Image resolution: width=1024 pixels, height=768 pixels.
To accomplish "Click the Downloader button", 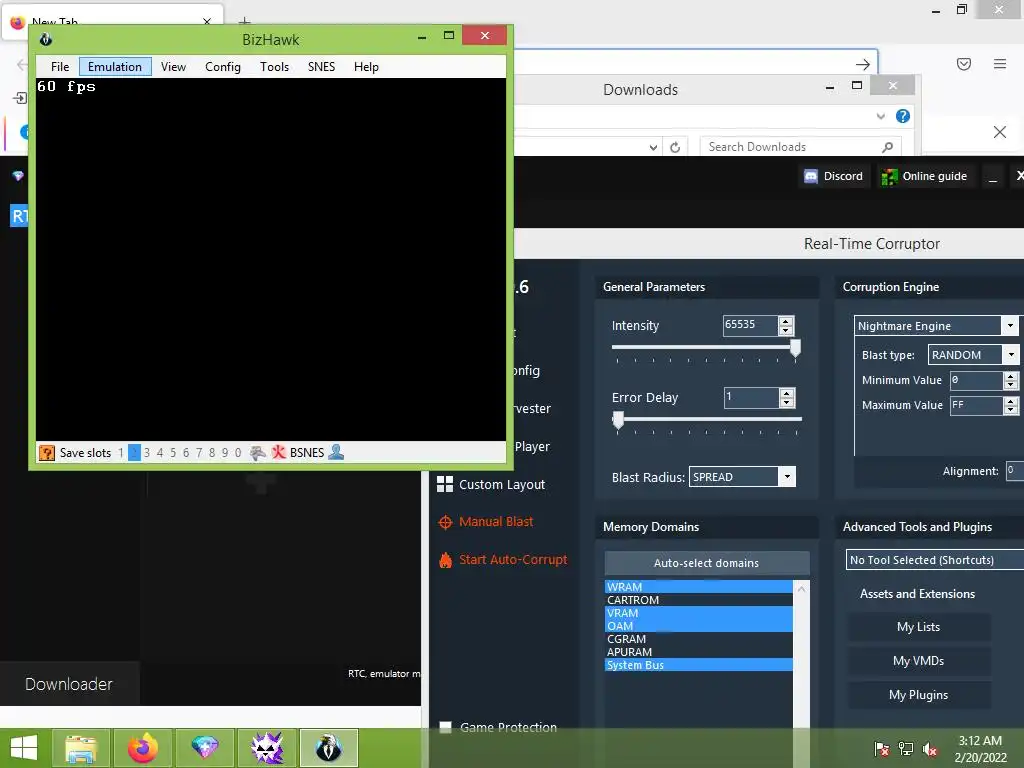I will pos(69,684).
